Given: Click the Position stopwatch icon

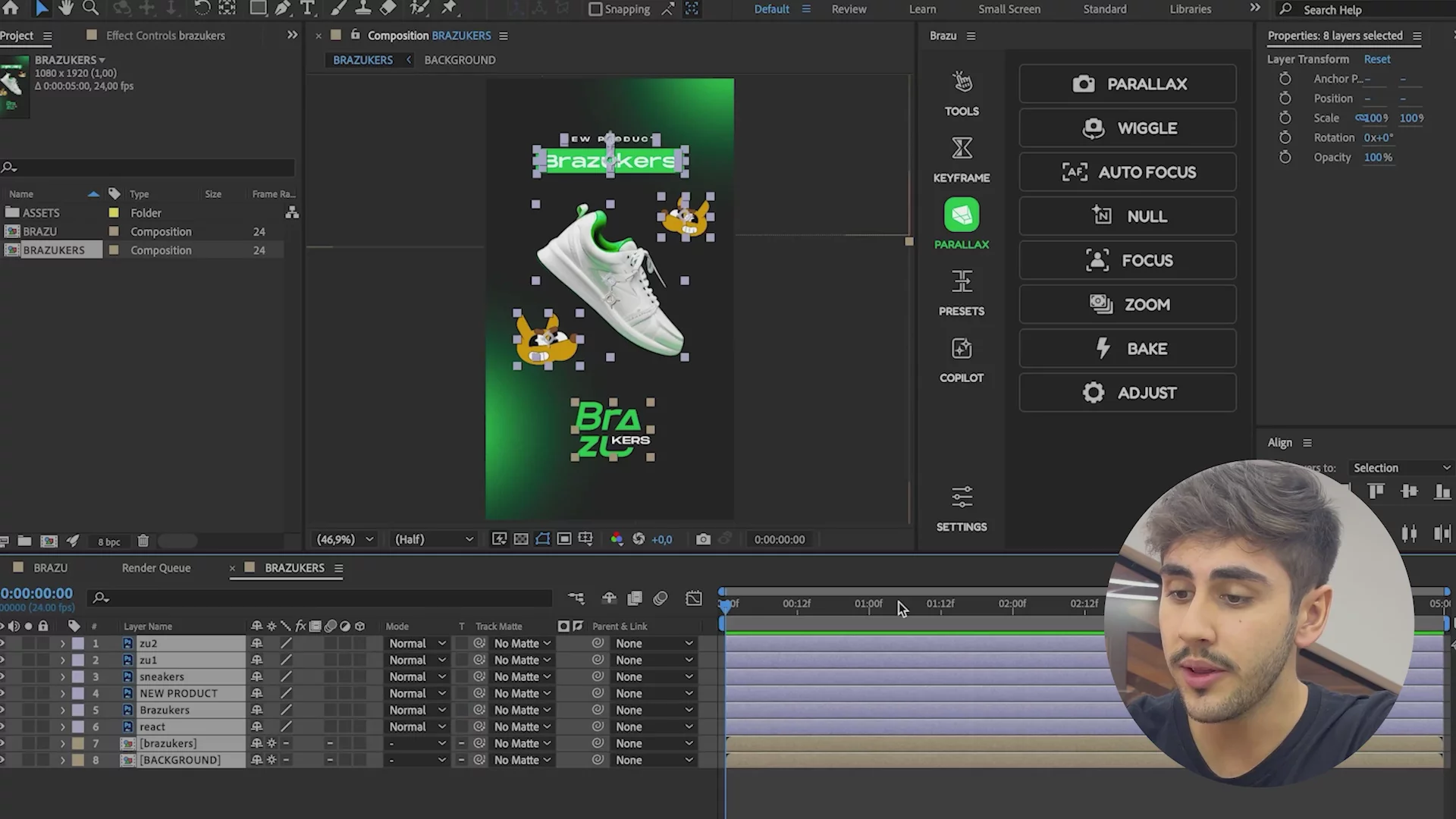Looking at the screenshot, I should [1285, 99].
